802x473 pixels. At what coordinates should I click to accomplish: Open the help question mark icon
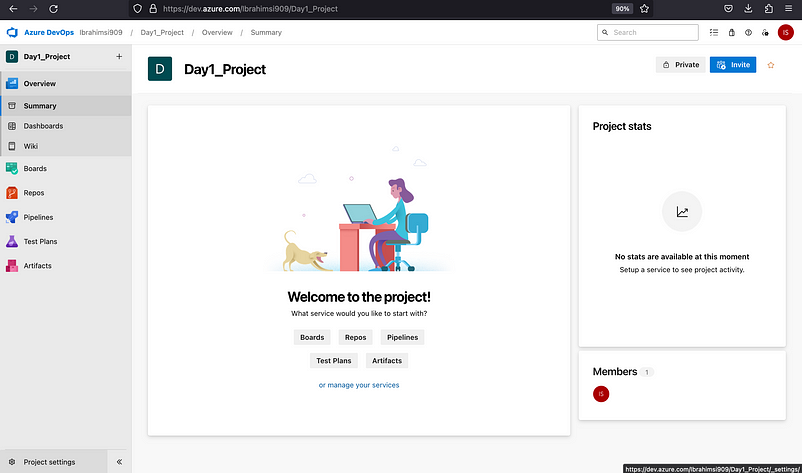tap(748, 32)
